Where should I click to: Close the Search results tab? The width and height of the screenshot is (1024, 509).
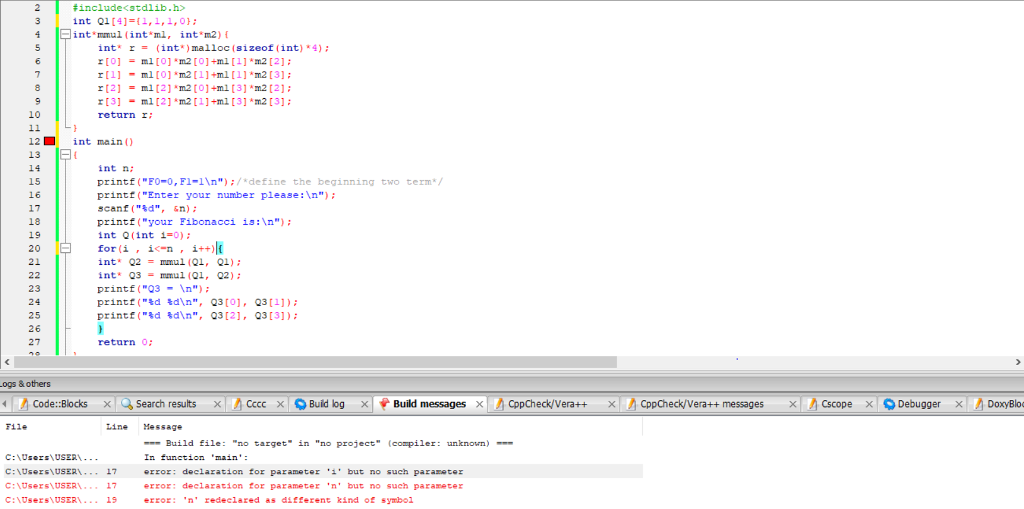tap(216, 404)
